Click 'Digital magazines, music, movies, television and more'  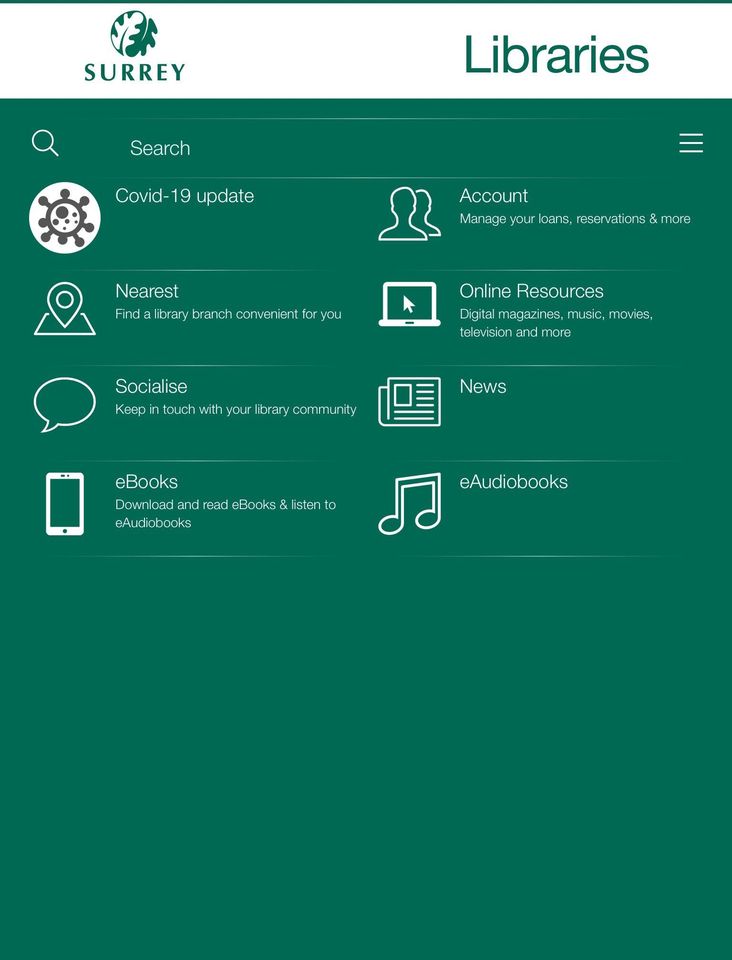(556, 323)
